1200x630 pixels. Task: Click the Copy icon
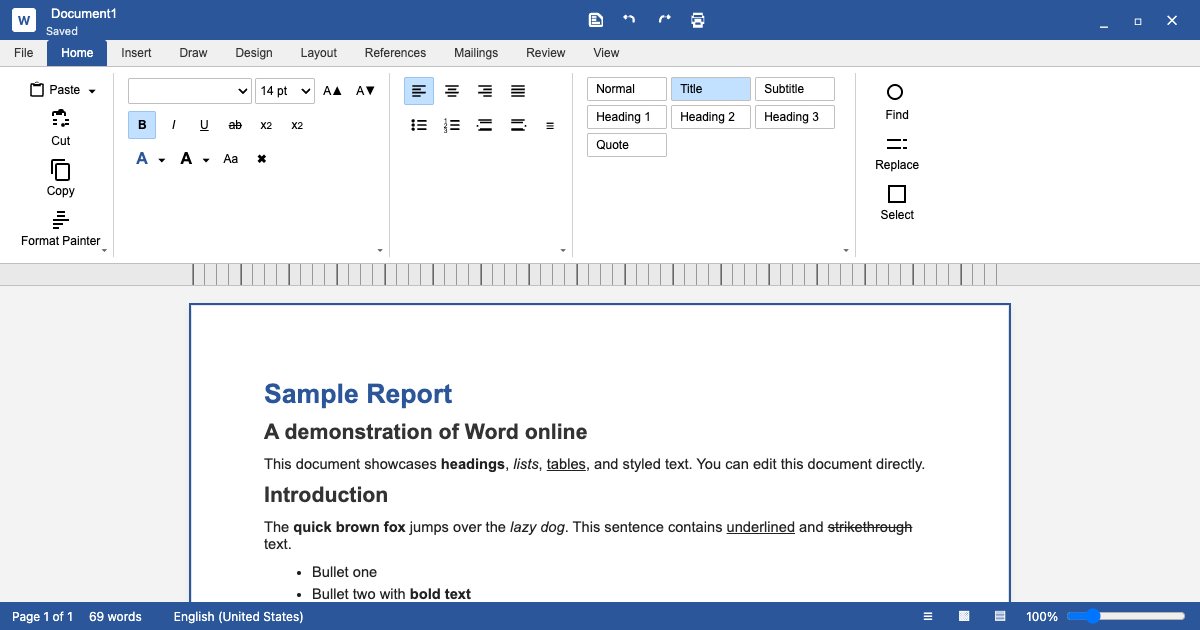tap(61, 170)
